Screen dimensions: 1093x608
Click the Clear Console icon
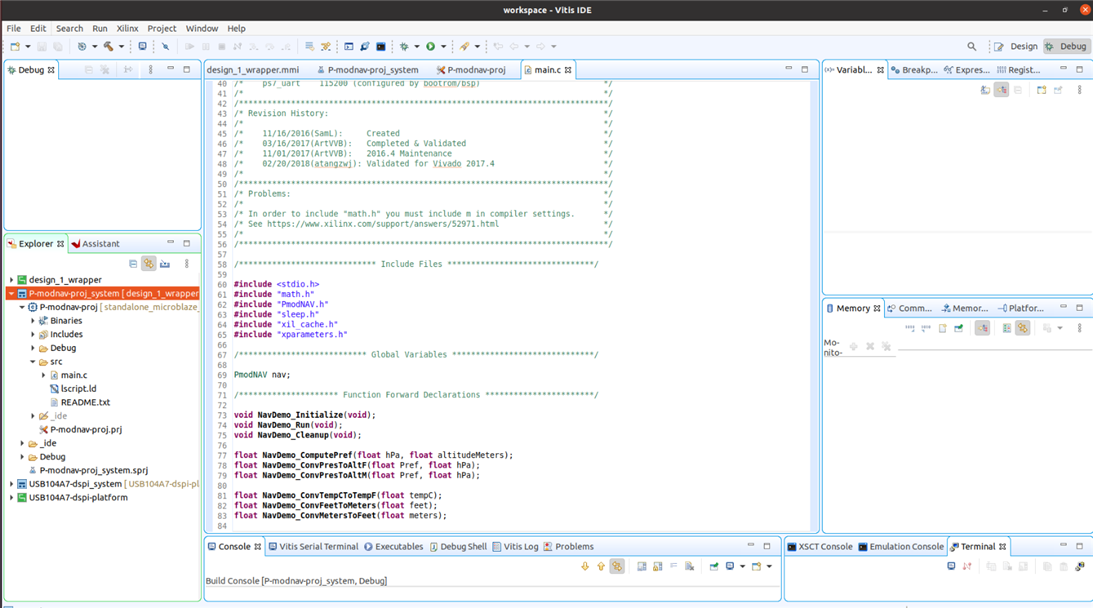click(689, 567)
